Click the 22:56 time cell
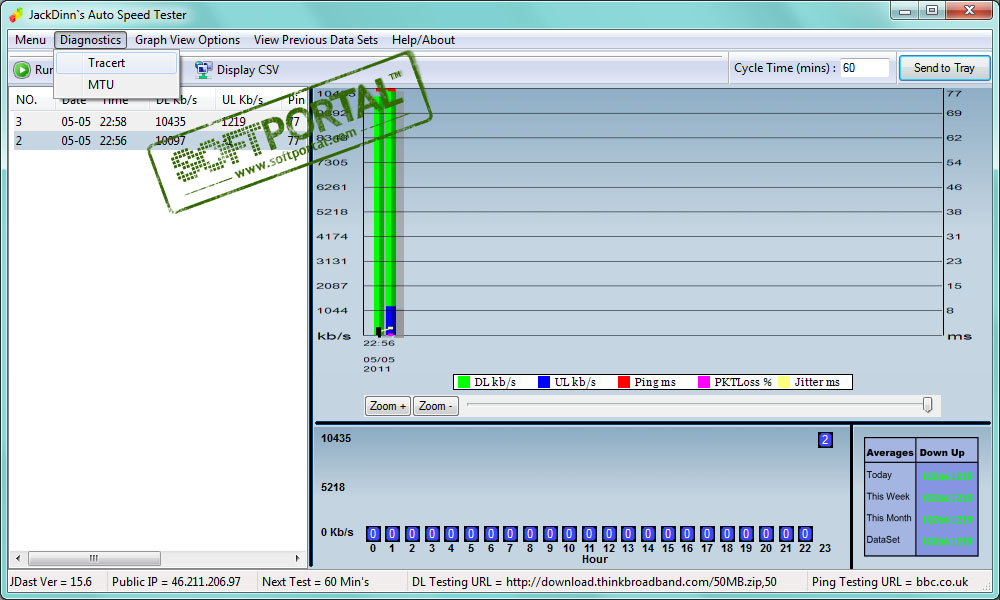This screenshot has height=600, width=1000. (113, 140)
